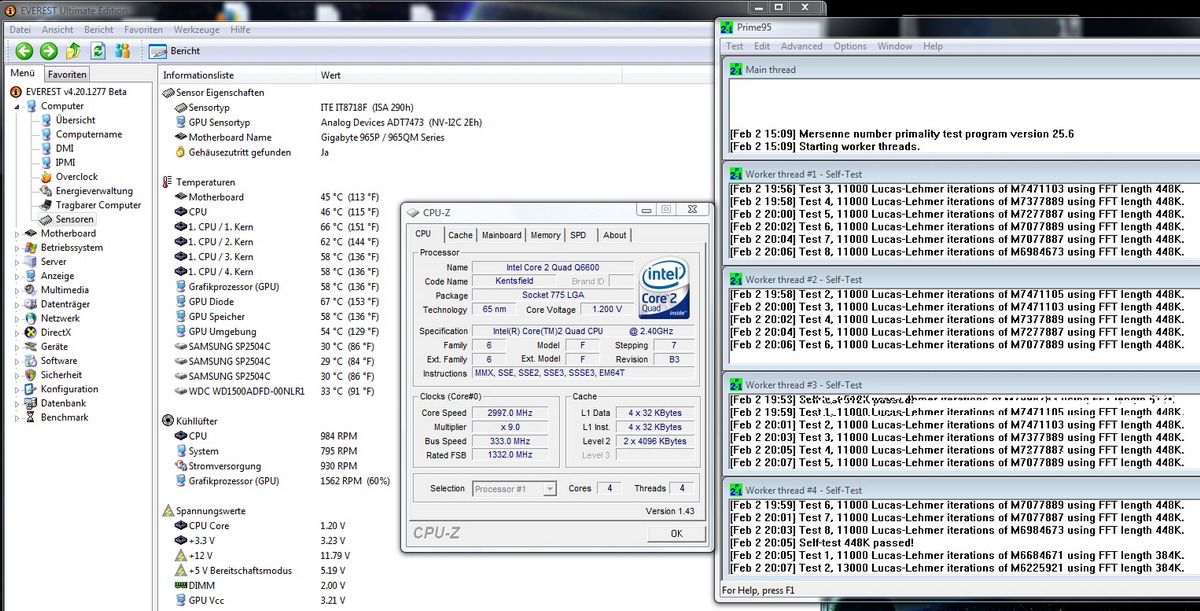This screenshot has height=611, width=1200.
Task: Expand the Motherboard tree node
Action: pyautogui.click(x=17, y=234)
